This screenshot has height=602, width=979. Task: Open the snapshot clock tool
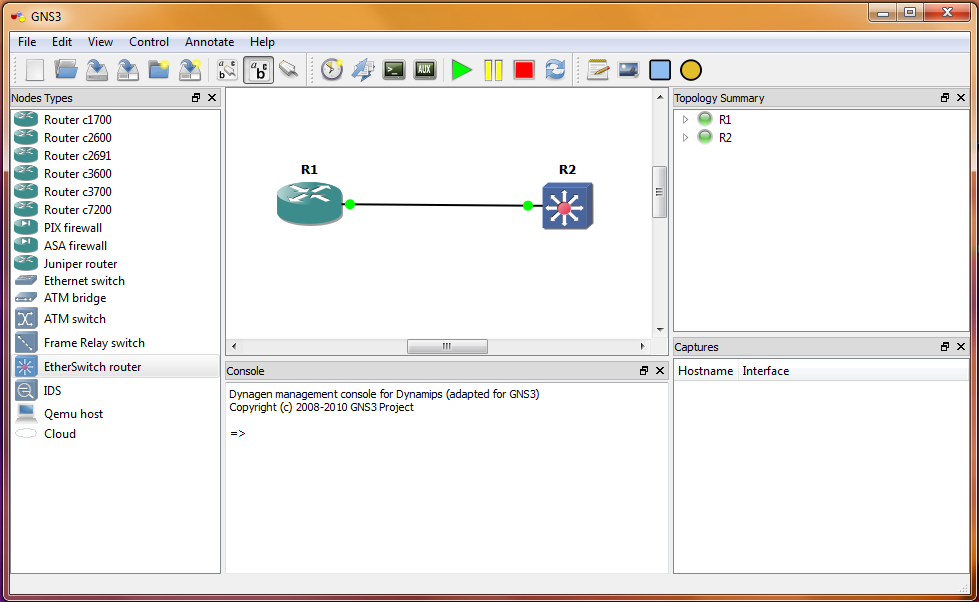(332, 70)
